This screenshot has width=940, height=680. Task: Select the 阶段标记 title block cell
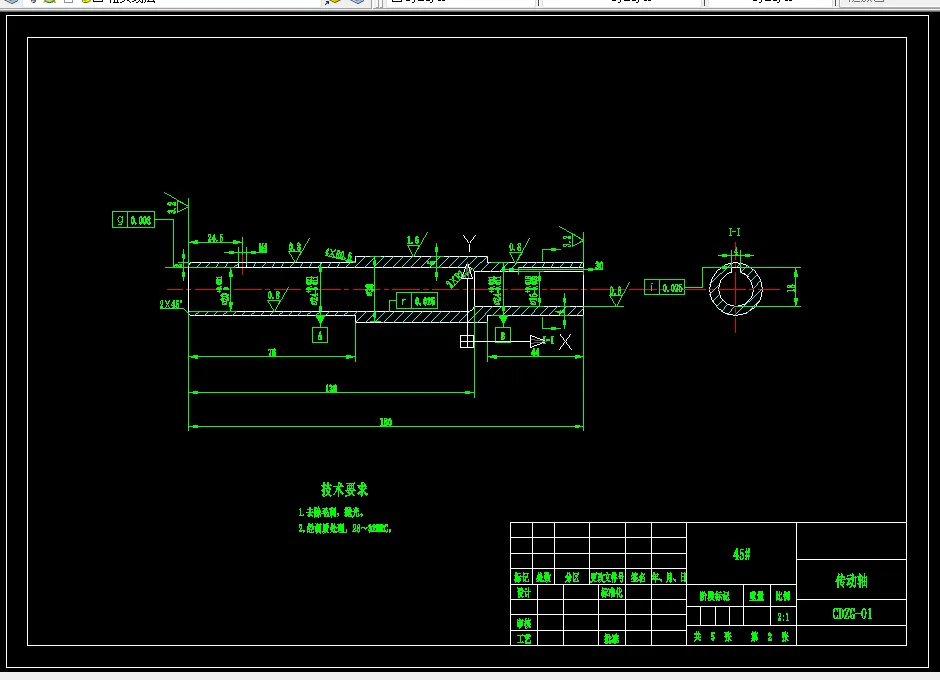715,596
